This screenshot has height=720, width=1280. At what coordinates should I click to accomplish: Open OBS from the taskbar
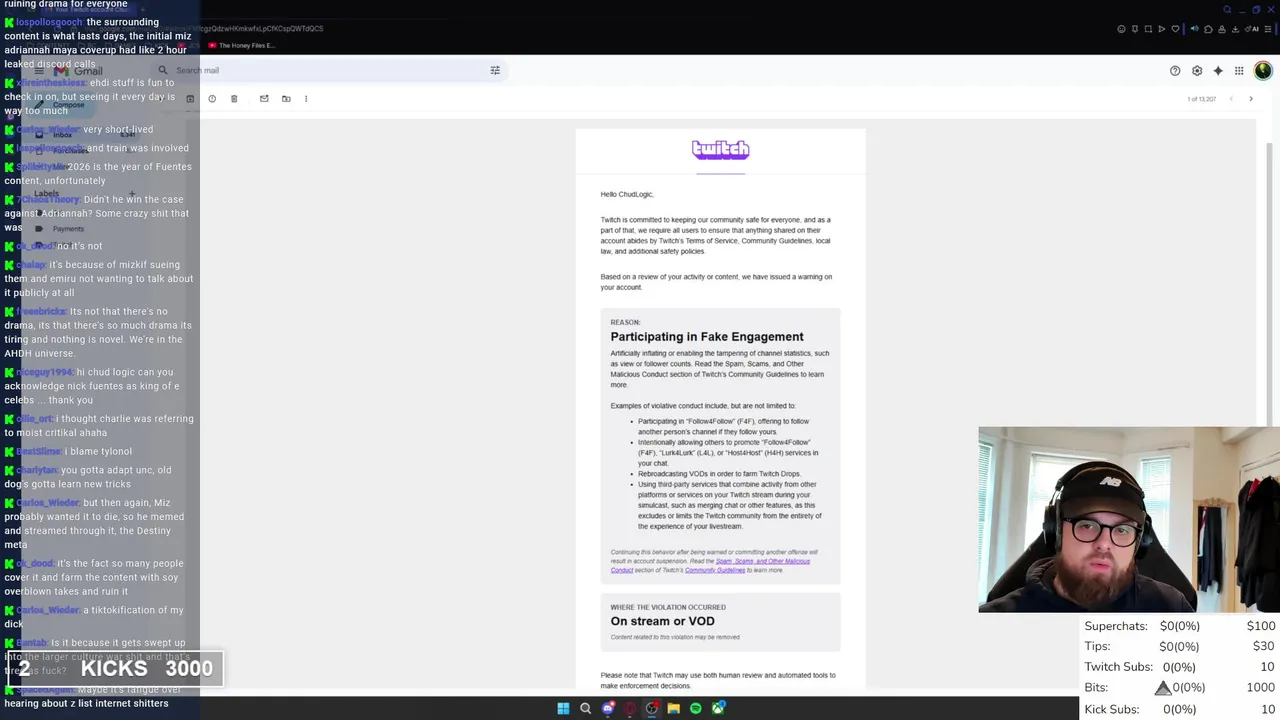pyautogui.click(x=652, y=708)
